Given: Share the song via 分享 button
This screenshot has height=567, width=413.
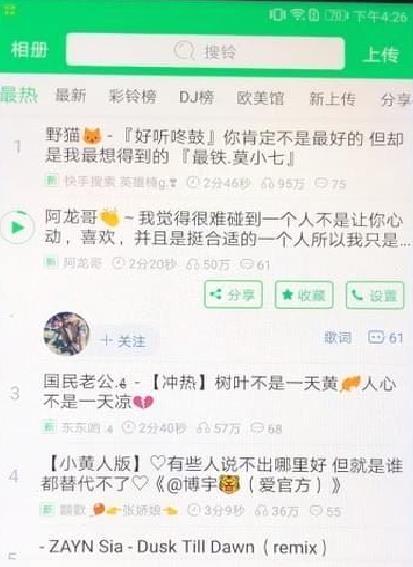Looking at the screenshot, I should 233,295.
